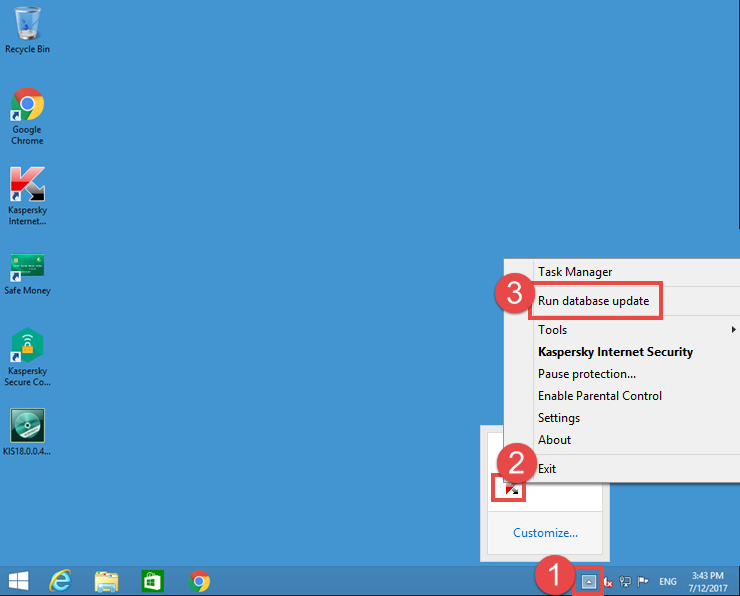The width and height of the screenshot is (740, 596).
Task: Select the Safe Money desktop shortcut
Action: 27,274
